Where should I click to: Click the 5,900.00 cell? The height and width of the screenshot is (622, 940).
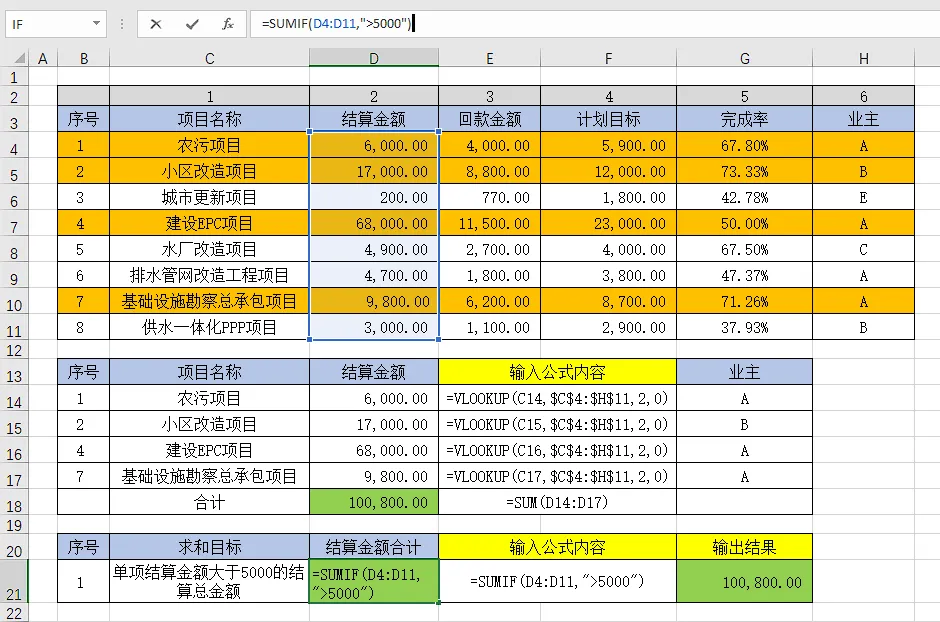tap(608, 145)
